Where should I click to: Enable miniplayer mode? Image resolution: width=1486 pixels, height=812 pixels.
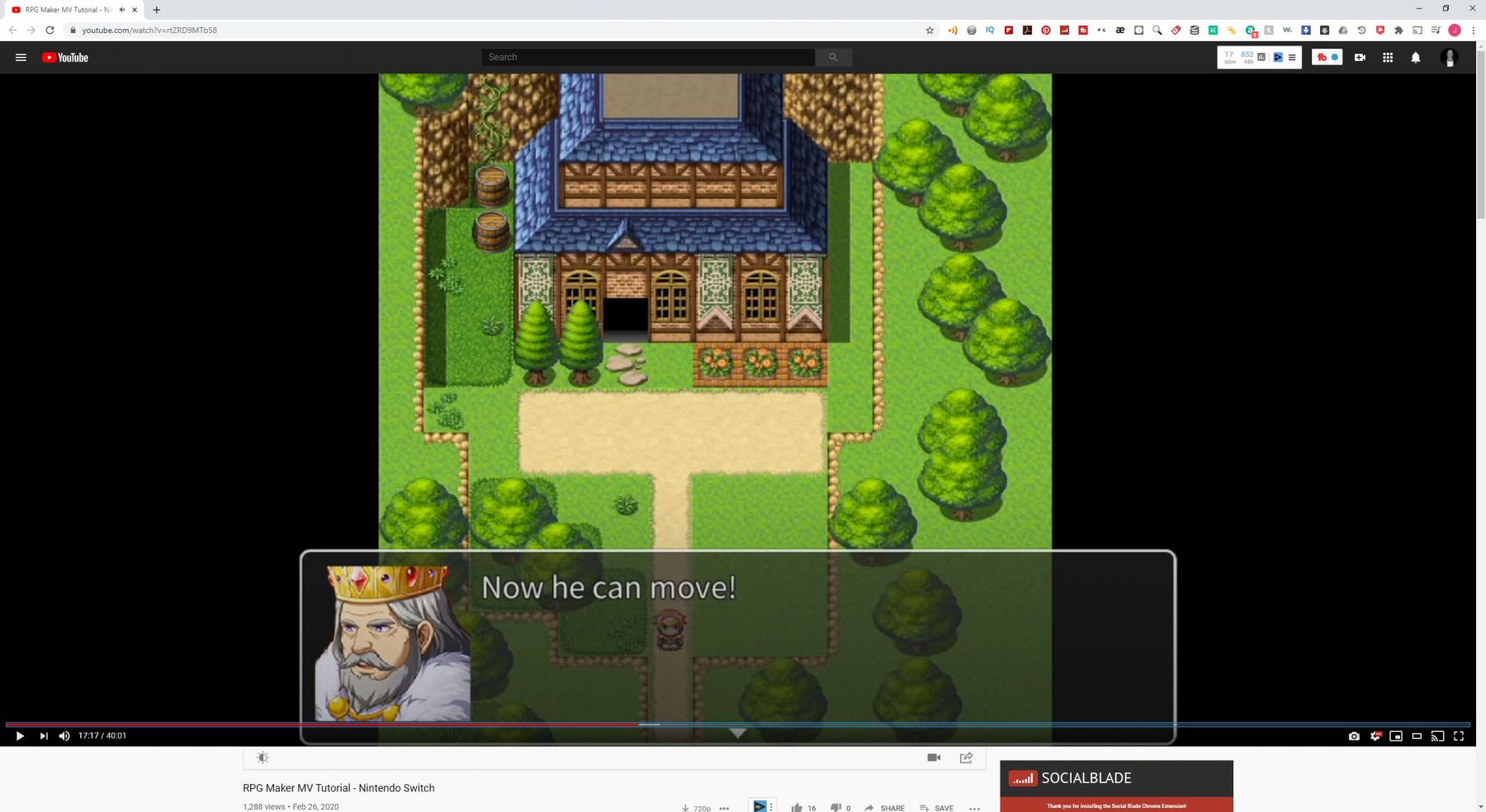pyautogui.click(x=1396, y=736)
